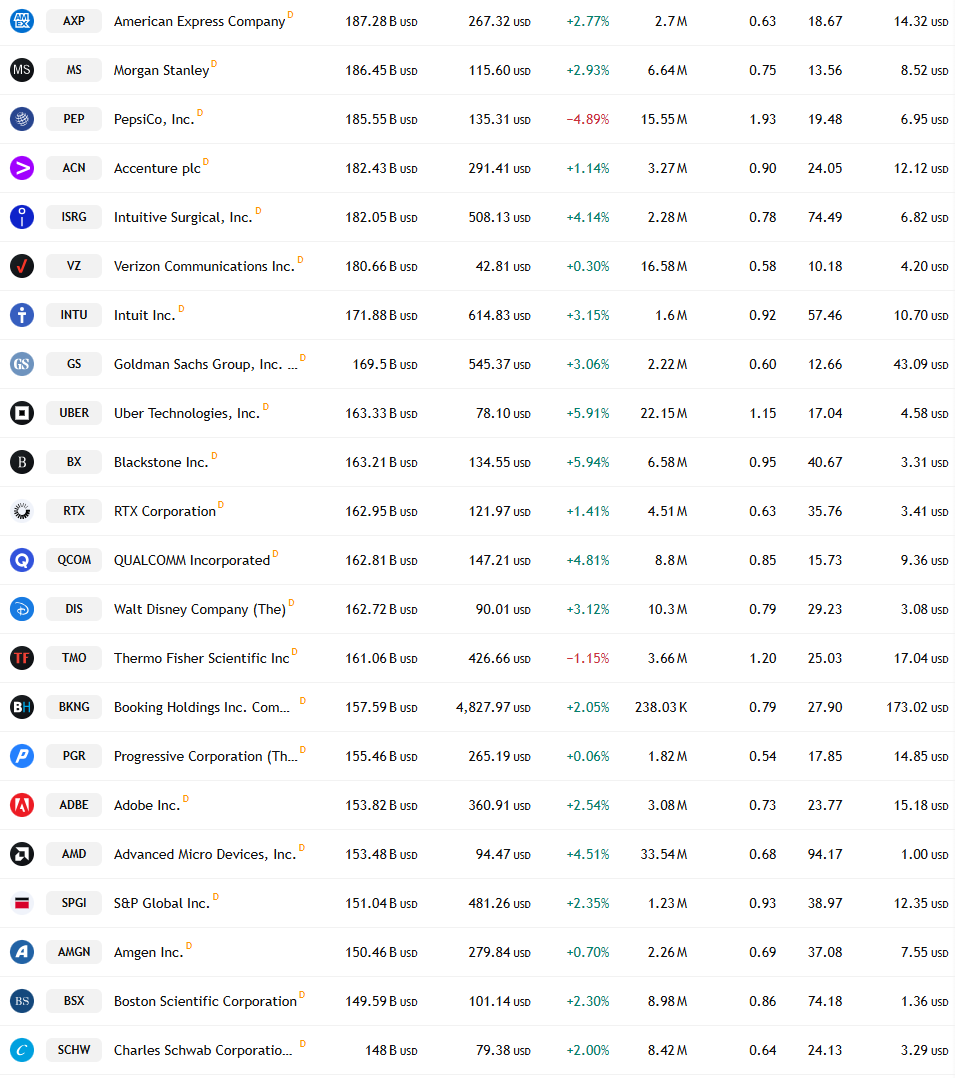Open the Morgan Stanley company link
Screen dimensions: 955x1078
[162, 70]
